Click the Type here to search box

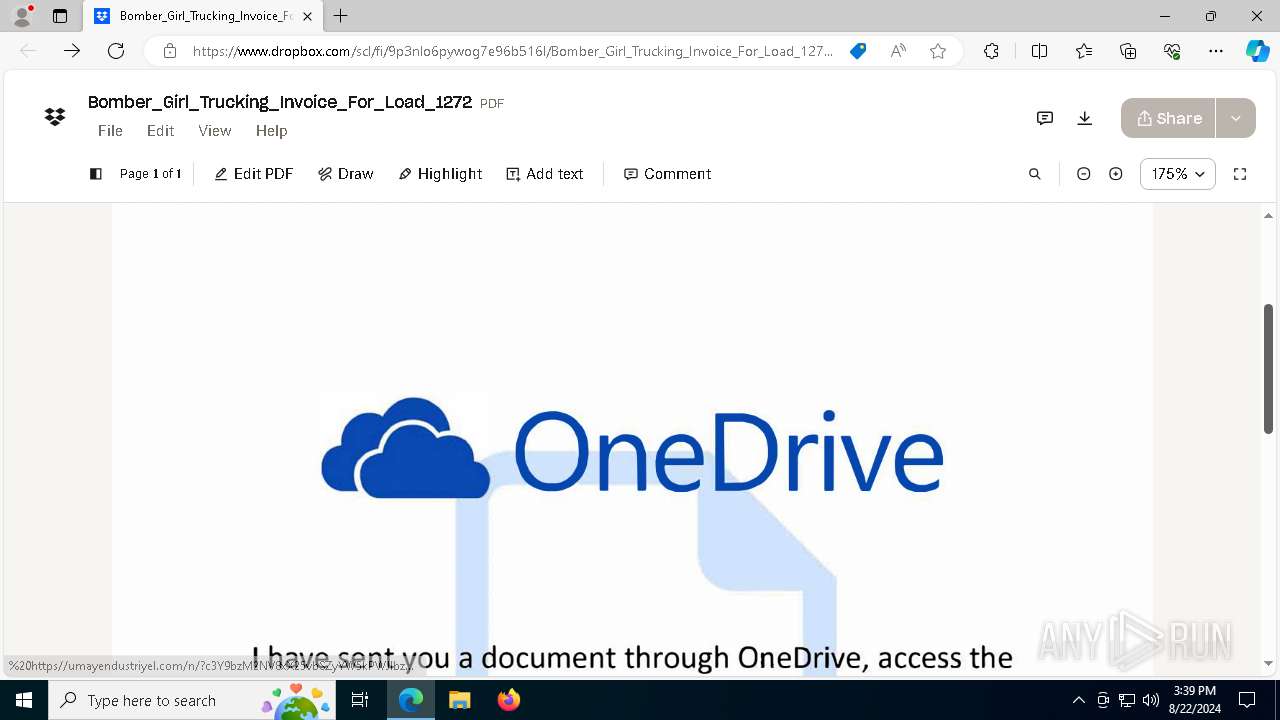tap(192, 700)
